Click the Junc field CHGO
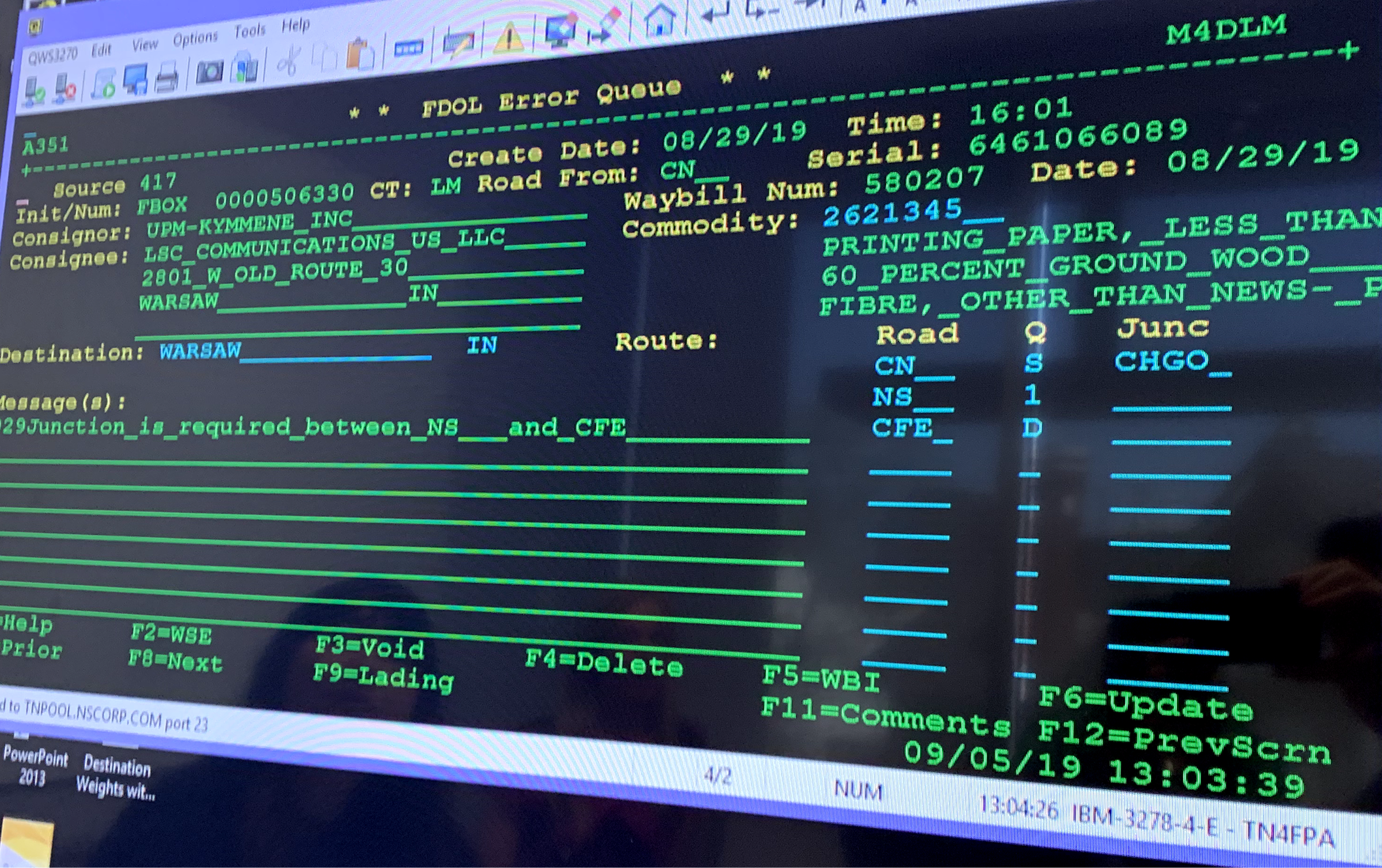 tap(1172, 363)
